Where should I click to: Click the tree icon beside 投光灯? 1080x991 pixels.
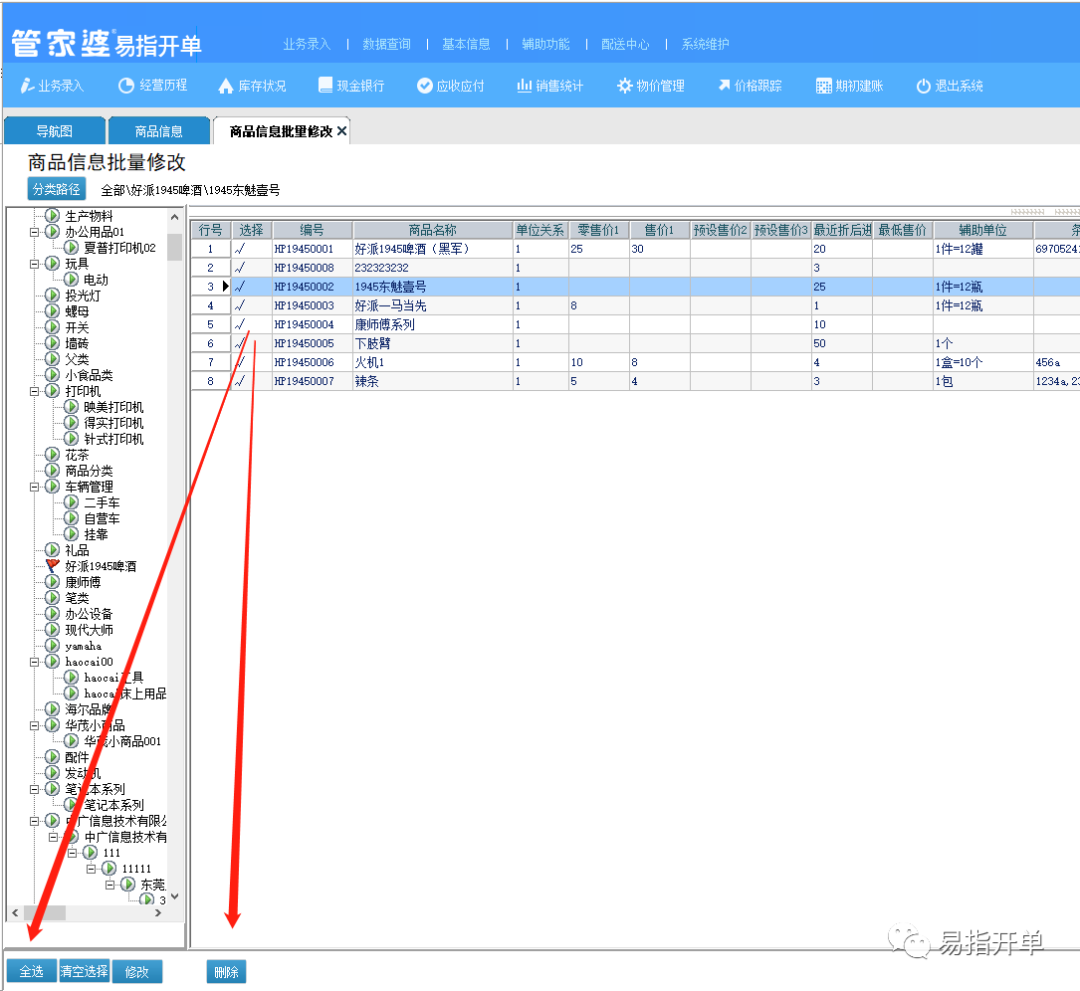(52, 295)
